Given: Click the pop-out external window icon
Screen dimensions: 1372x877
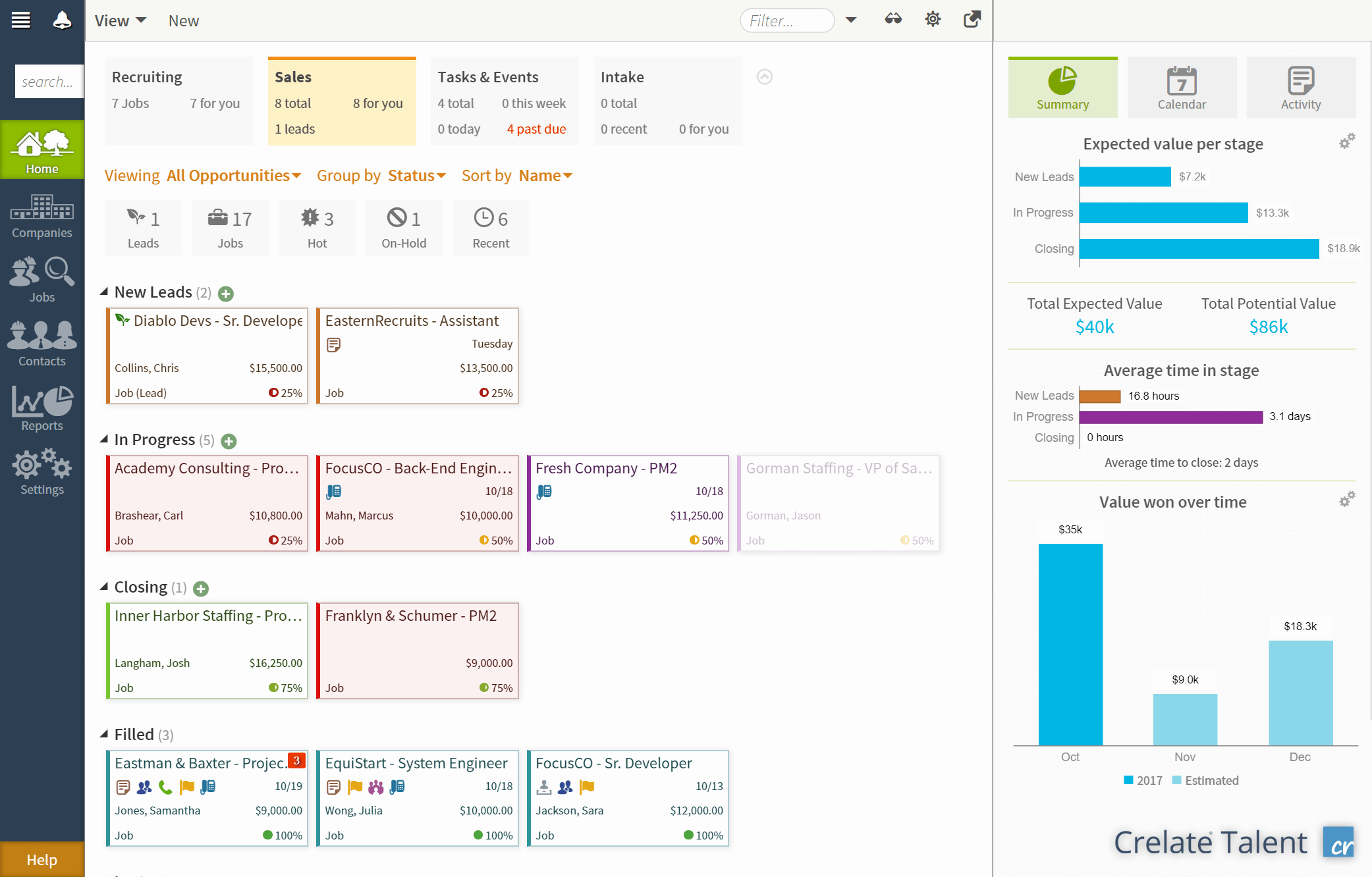Looking at the screenshot, I should coord(972,19).
